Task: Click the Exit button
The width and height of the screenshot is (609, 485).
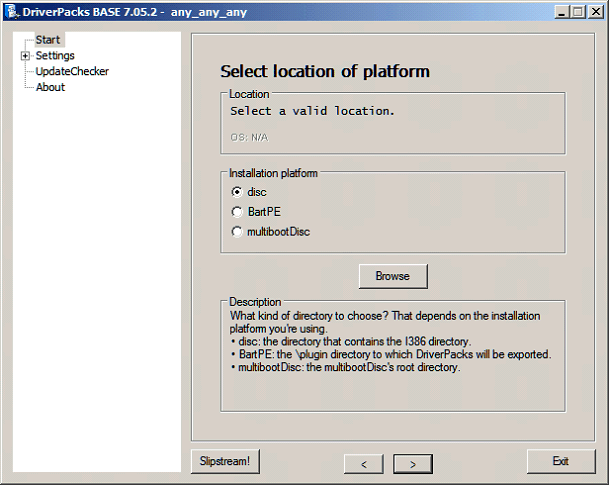Action: pos(560,461)
